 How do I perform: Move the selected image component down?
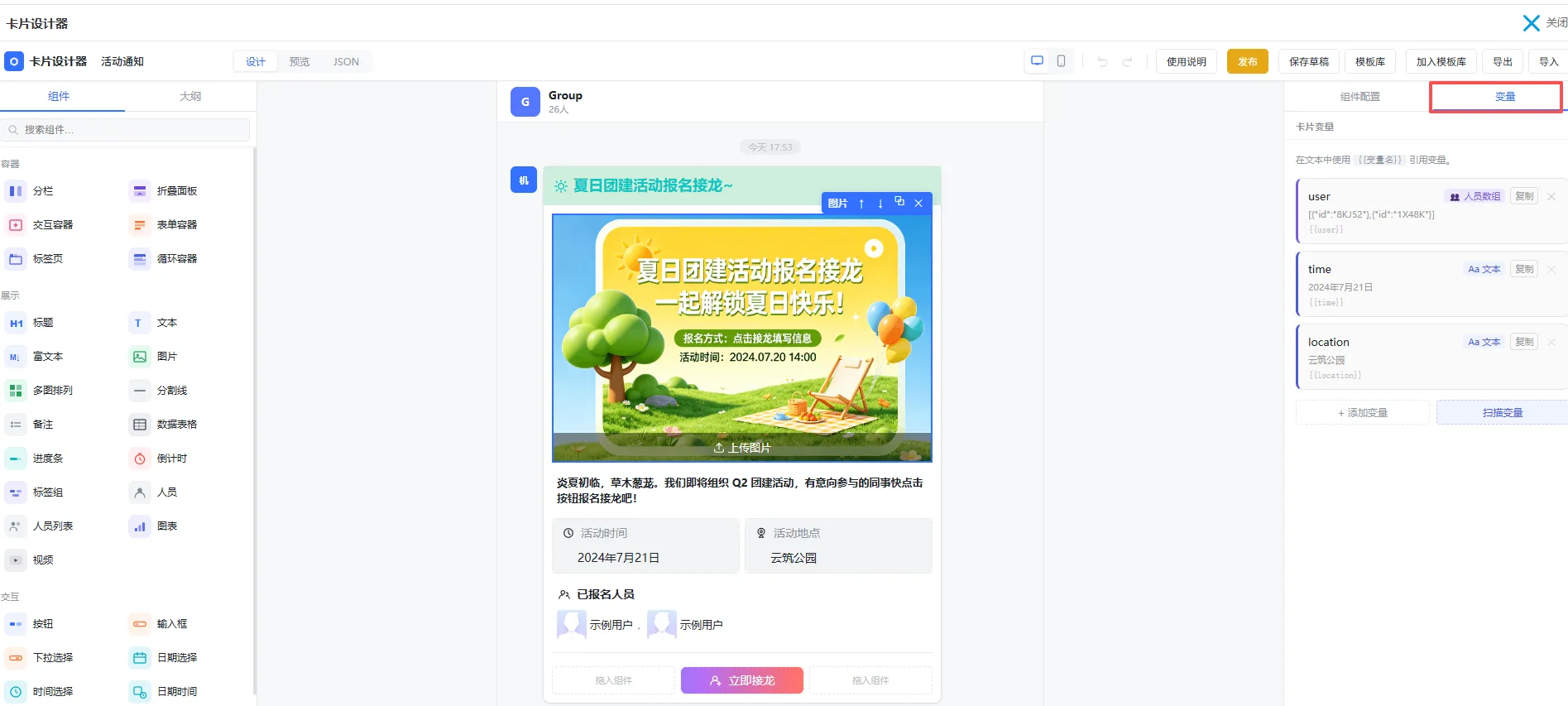click(880, 203)
